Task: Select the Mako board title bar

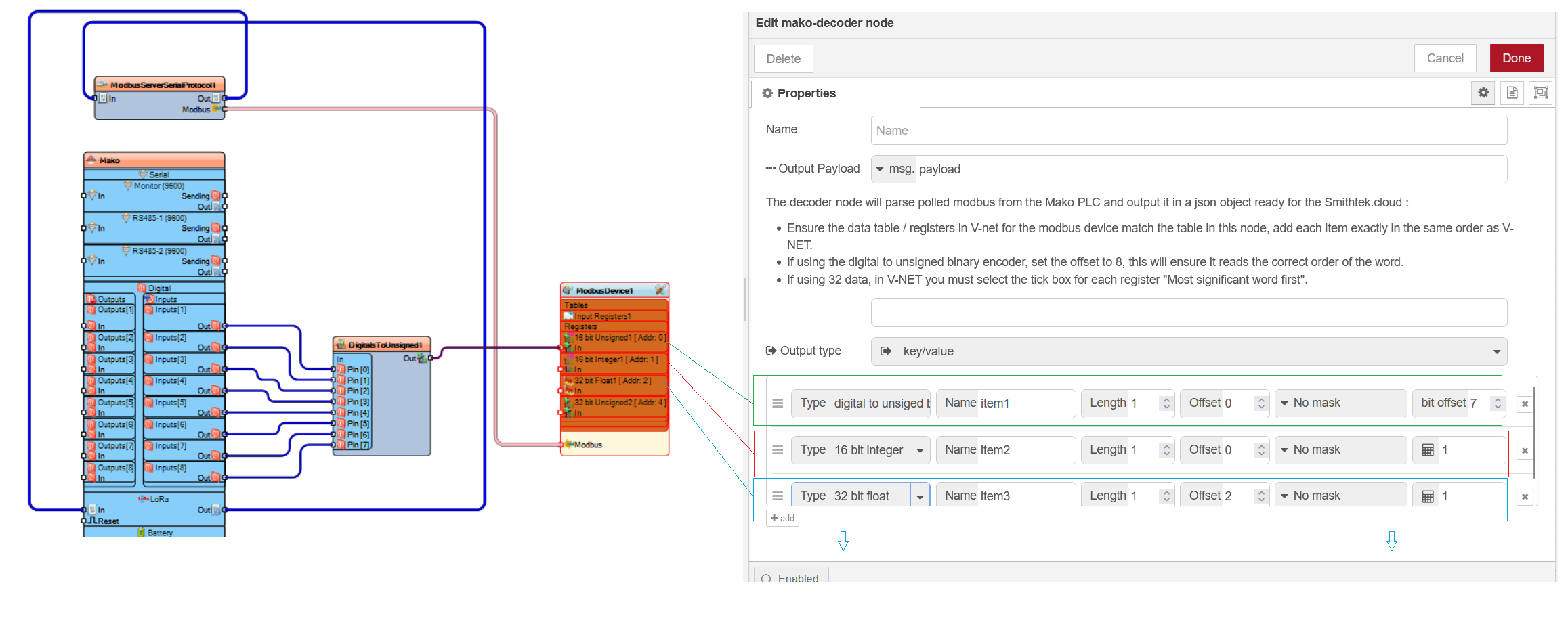Action: [154, 160]
